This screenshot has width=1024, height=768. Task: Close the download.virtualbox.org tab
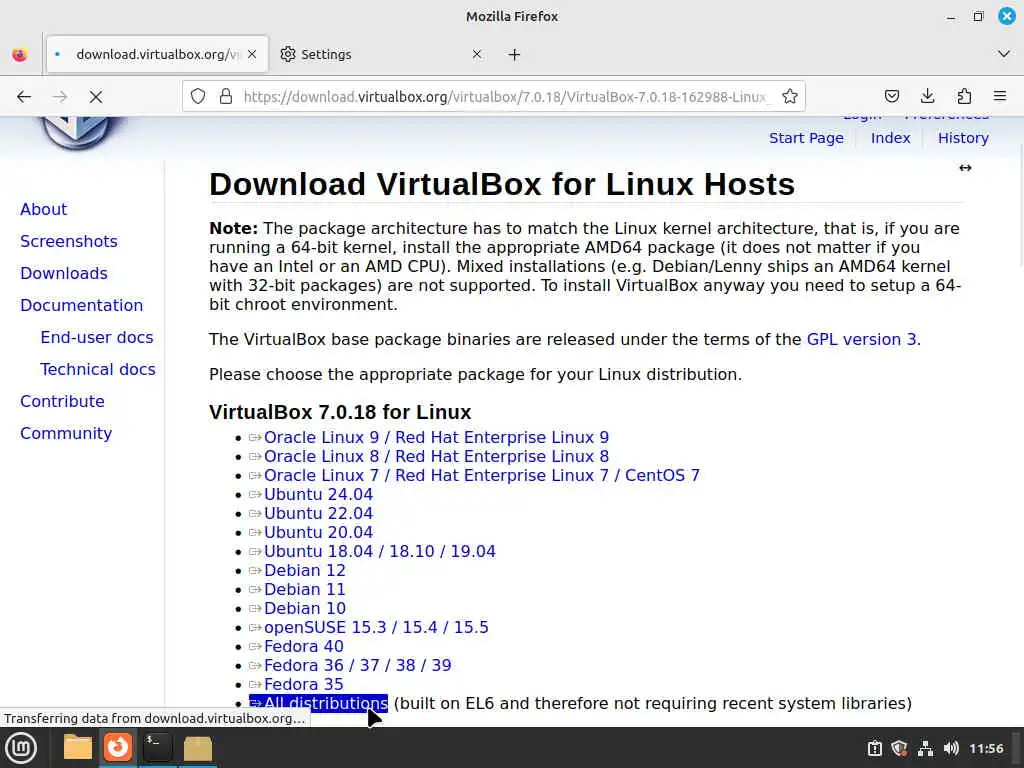(x=252, y=54)
